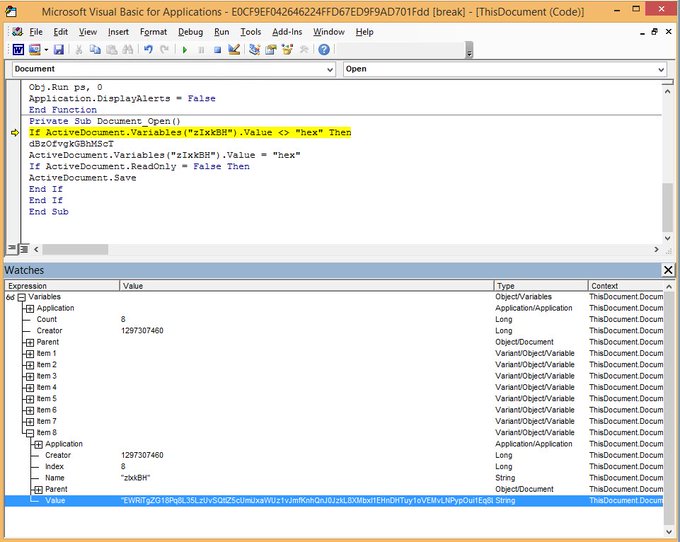
Task: Expand Parent node below Creator 1297307460
Action: pos(29,343)
